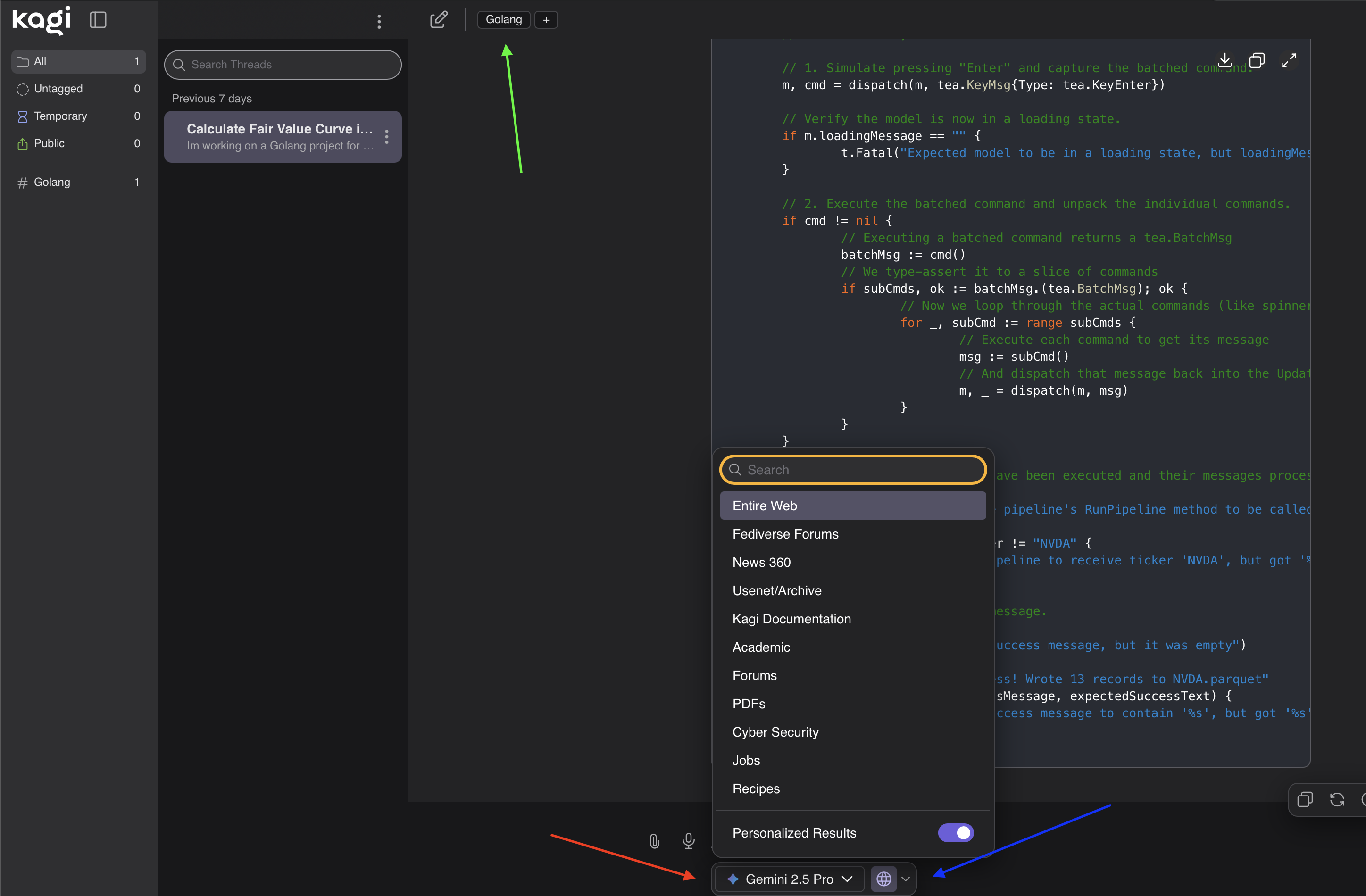Select Academic from the lens list

pos(761,647)
